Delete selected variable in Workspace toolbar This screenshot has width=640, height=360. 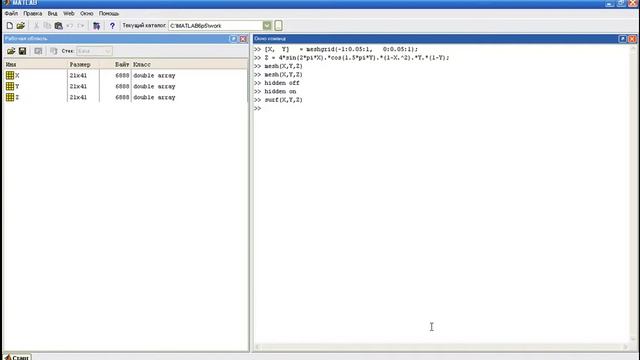53,51
